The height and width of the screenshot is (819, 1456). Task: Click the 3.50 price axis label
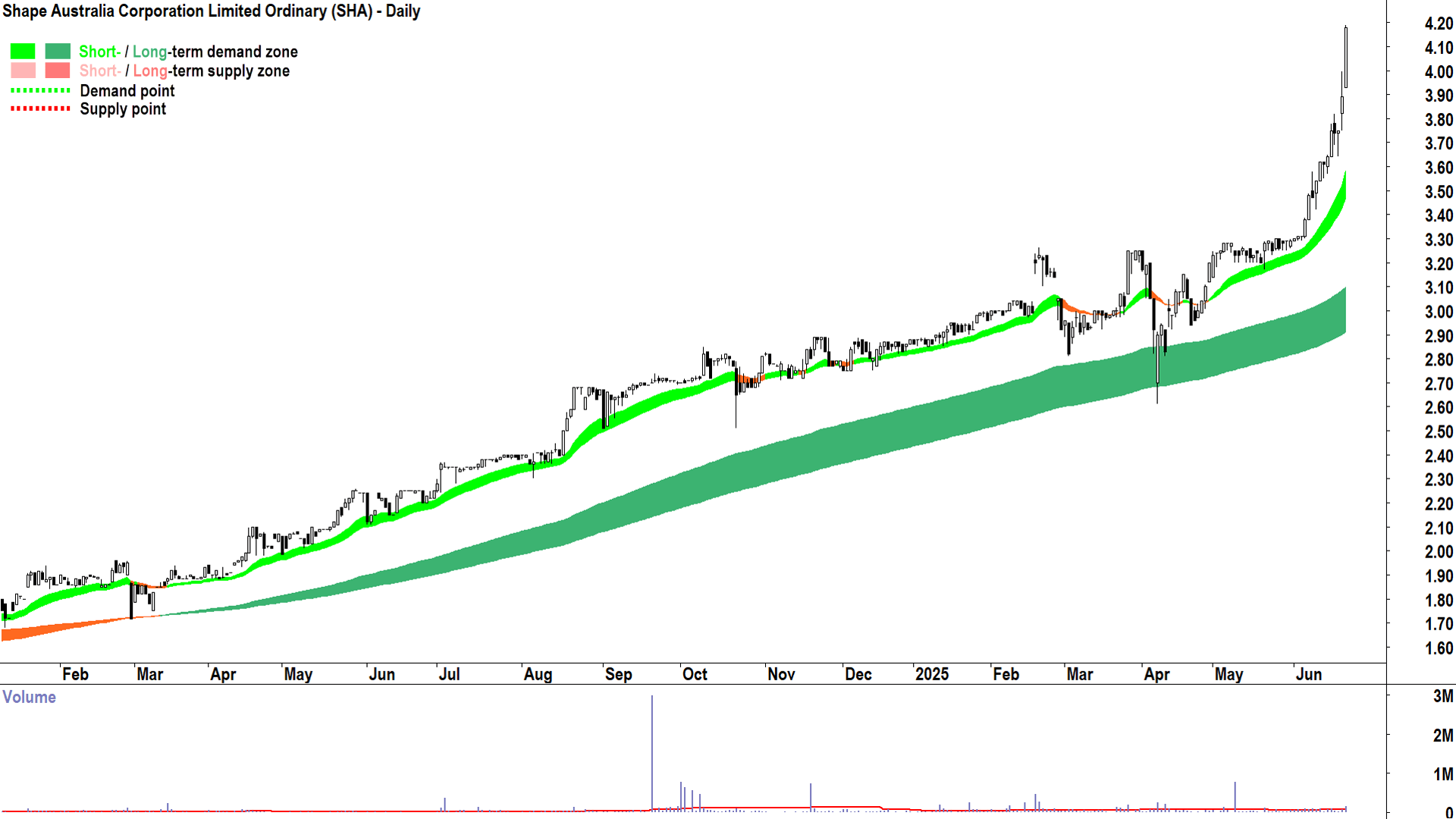click(1439, 192)
